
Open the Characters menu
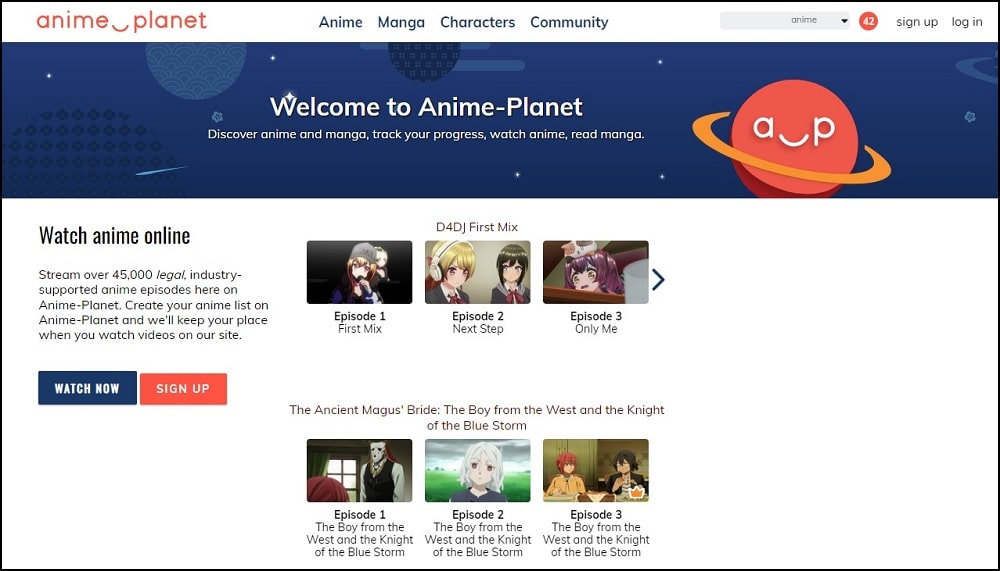[x=478, y=22]
